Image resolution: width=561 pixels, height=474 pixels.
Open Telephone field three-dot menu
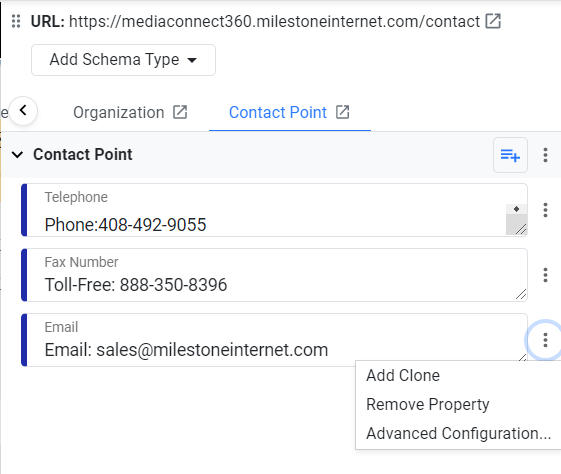tap(545, 210)
